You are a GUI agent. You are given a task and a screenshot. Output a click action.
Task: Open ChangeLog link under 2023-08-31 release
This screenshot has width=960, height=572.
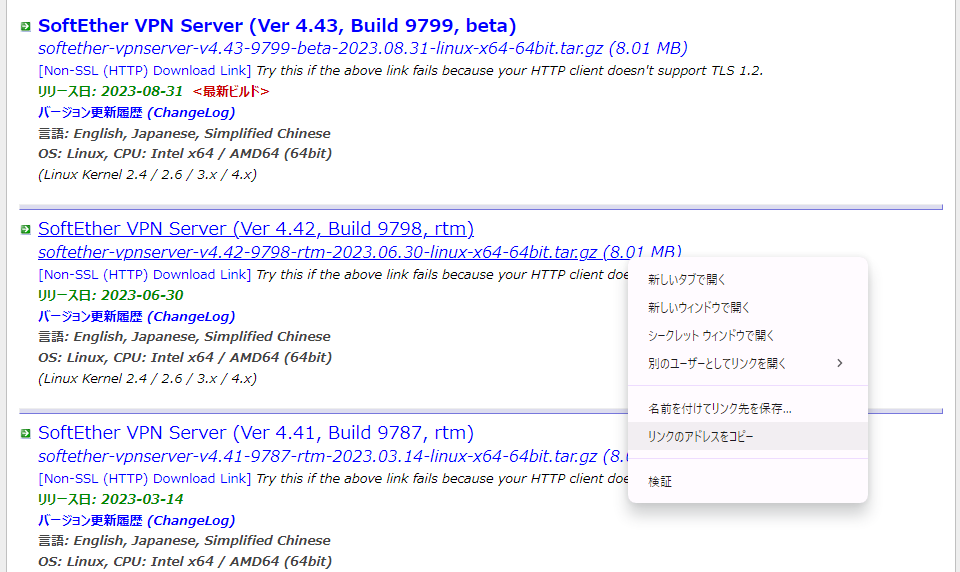(137, 113)
